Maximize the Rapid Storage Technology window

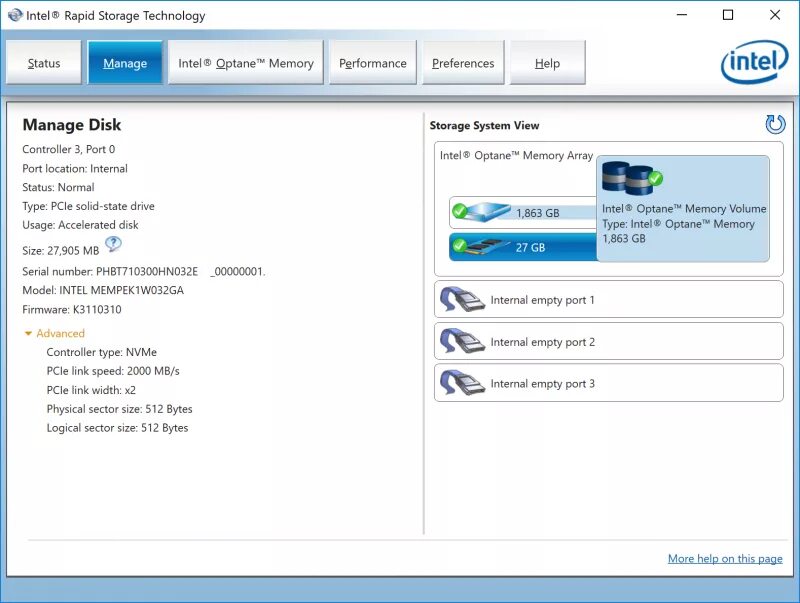pyautogui.click(x=728, y=15)
